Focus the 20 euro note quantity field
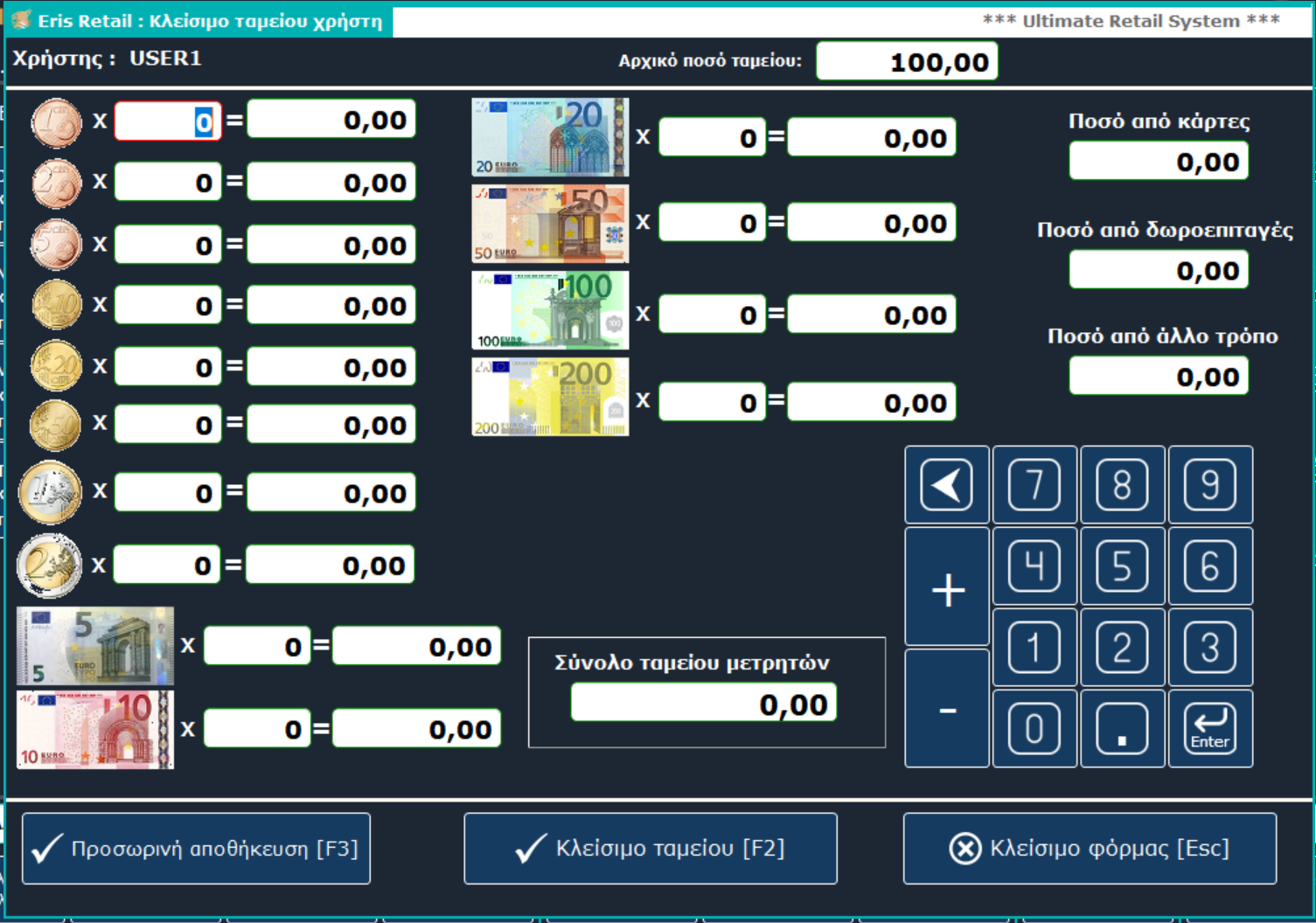This screenshot has height=923, width=1316. 713,137
